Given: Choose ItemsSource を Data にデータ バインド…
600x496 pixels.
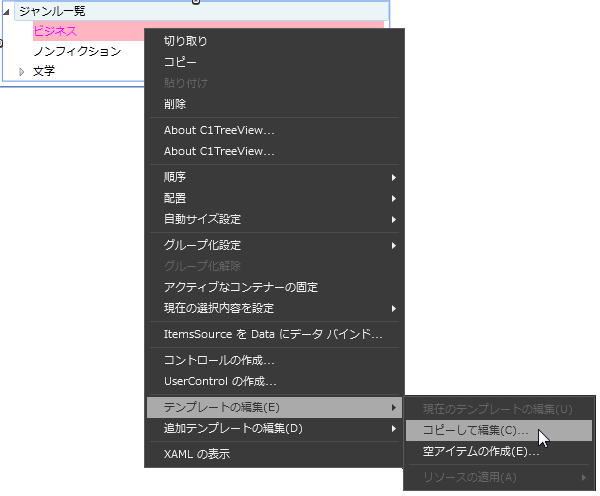Looking at the screenshot, I should (273, 334).
